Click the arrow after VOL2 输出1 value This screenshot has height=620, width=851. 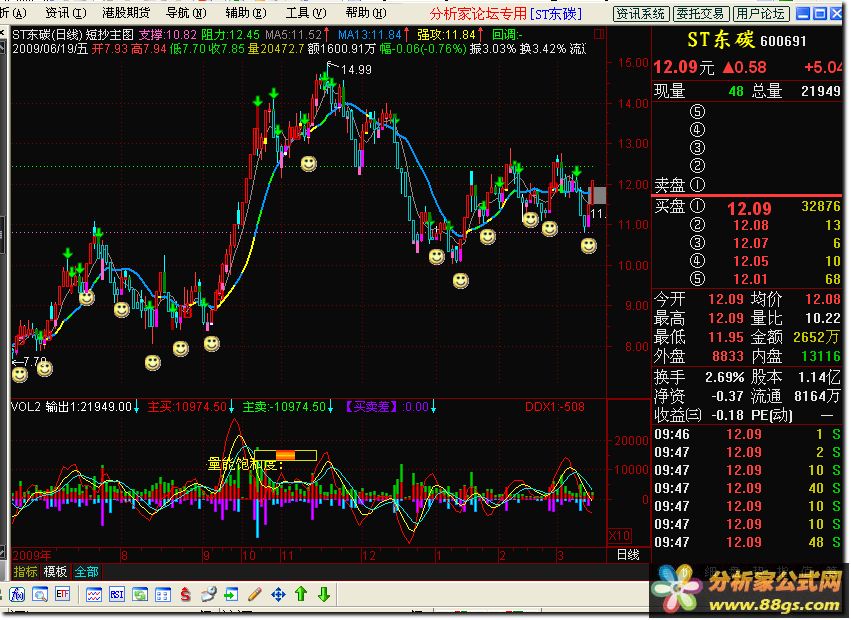137,407
